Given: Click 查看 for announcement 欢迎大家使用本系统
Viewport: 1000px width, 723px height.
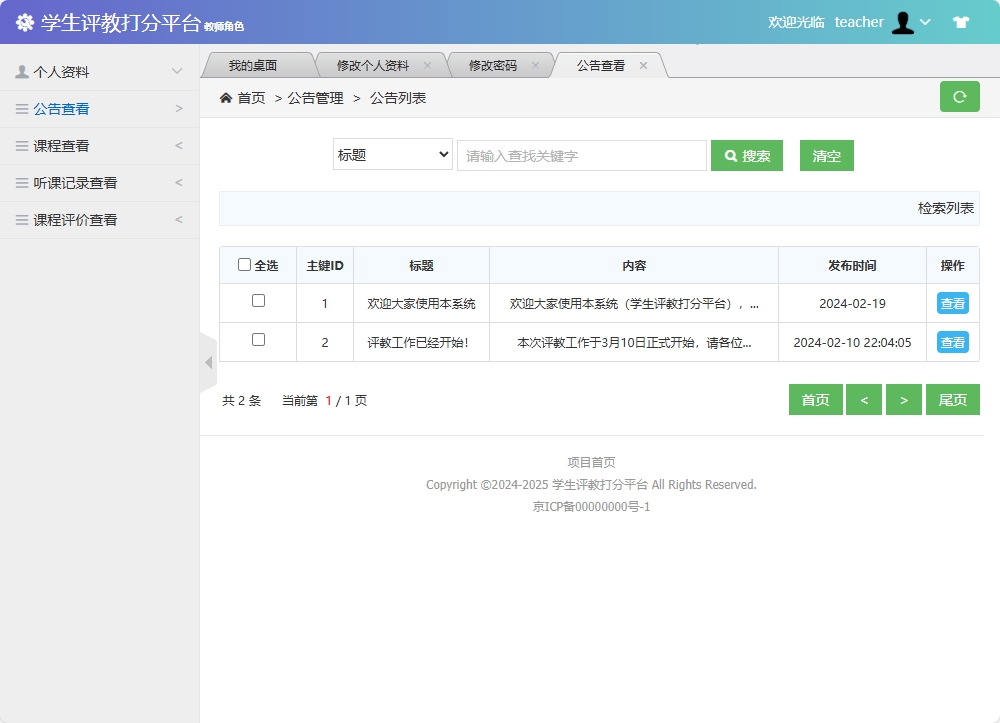Looking at the screenshot, I should [x=952, y=303].
